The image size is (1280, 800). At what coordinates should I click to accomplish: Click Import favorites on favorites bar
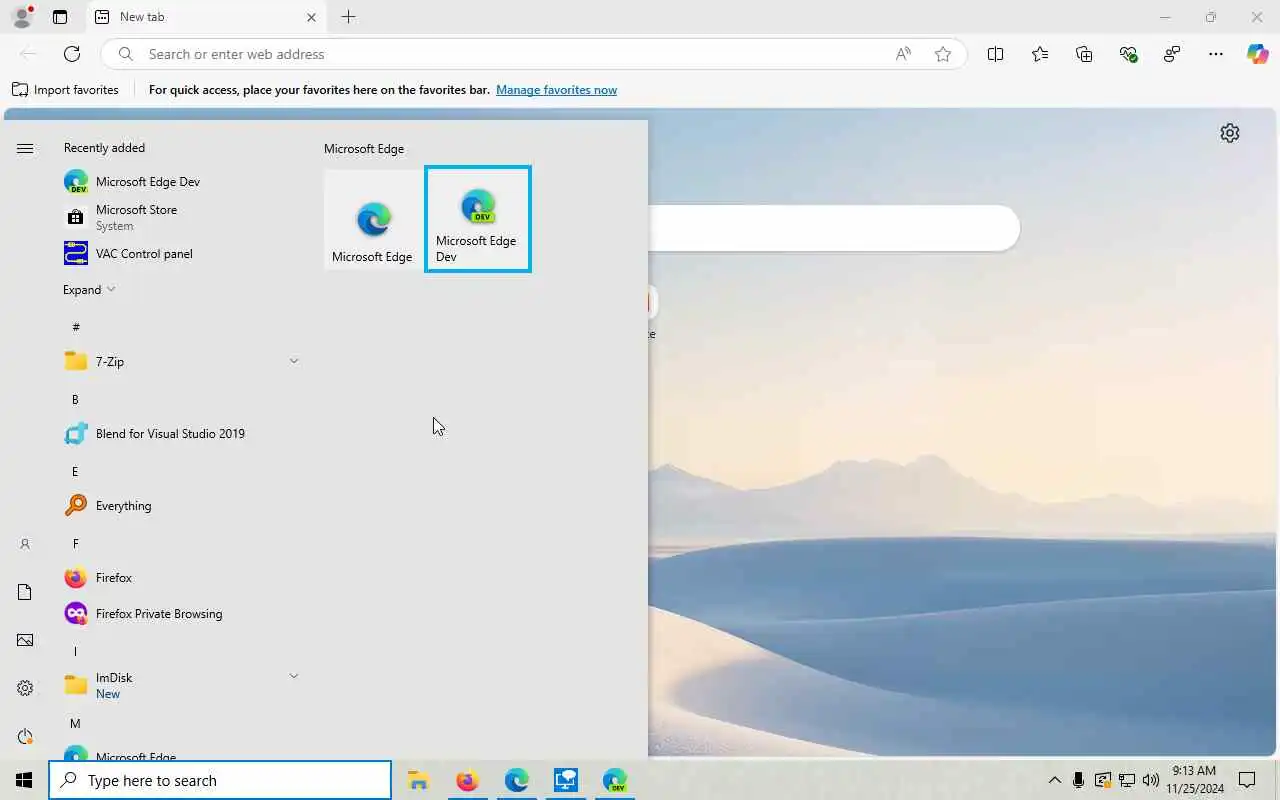point(65,90)
